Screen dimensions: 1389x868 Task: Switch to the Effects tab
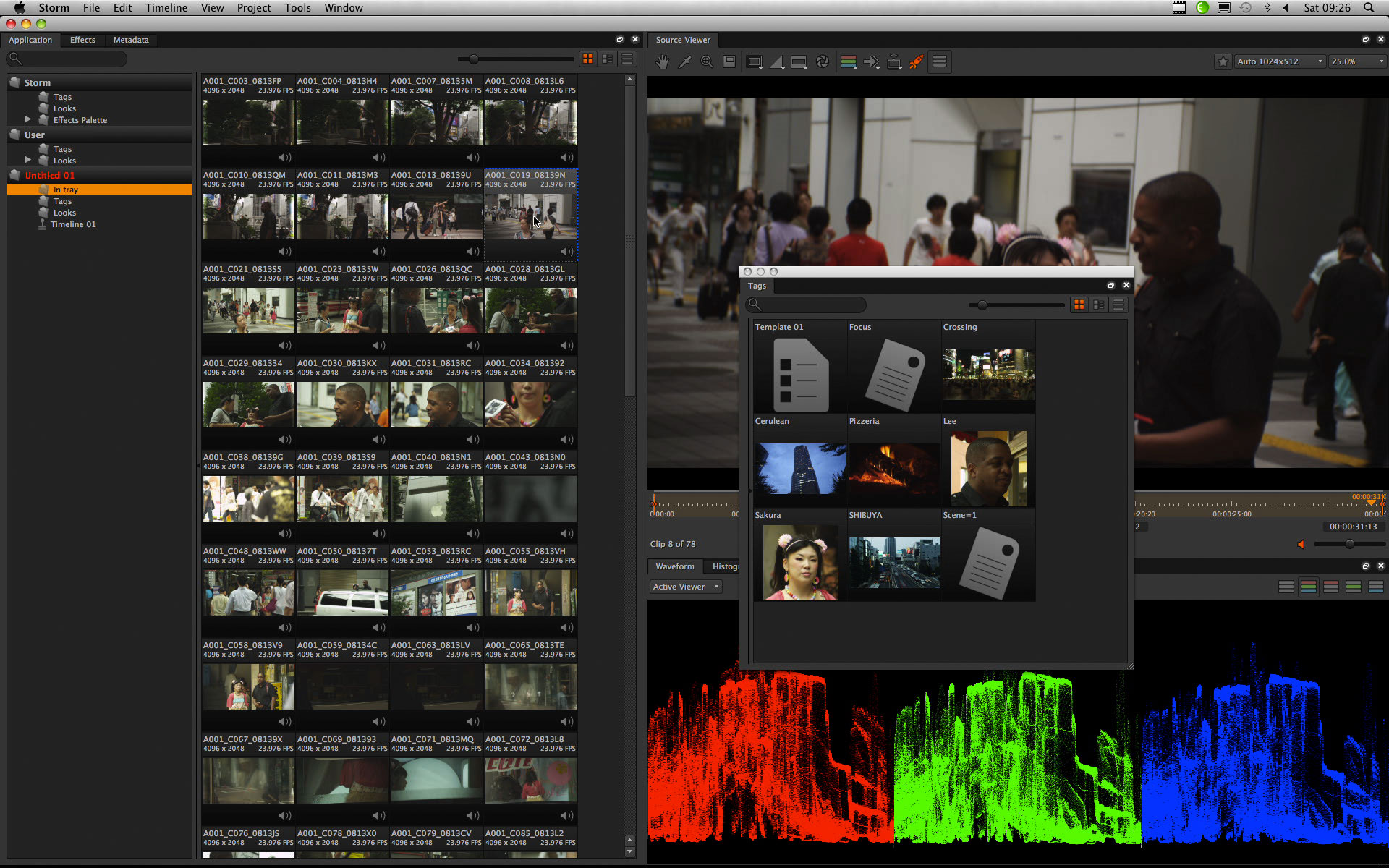tap(82, 40)
